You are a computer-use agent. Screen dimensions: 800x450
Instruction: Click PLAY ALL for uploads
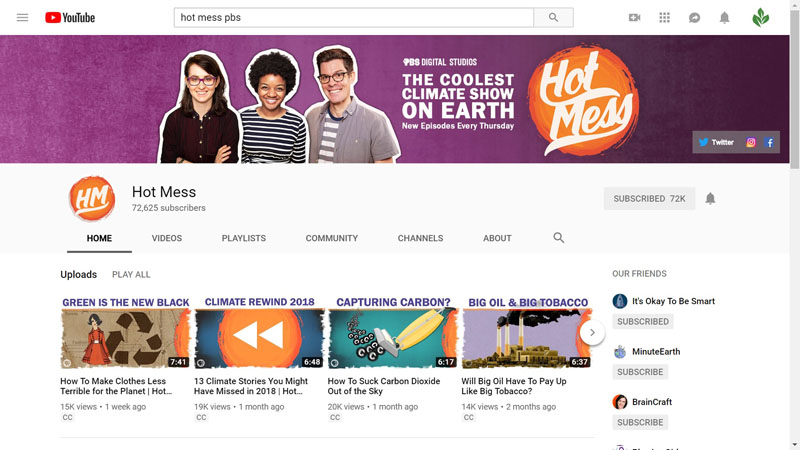(131, 274)
